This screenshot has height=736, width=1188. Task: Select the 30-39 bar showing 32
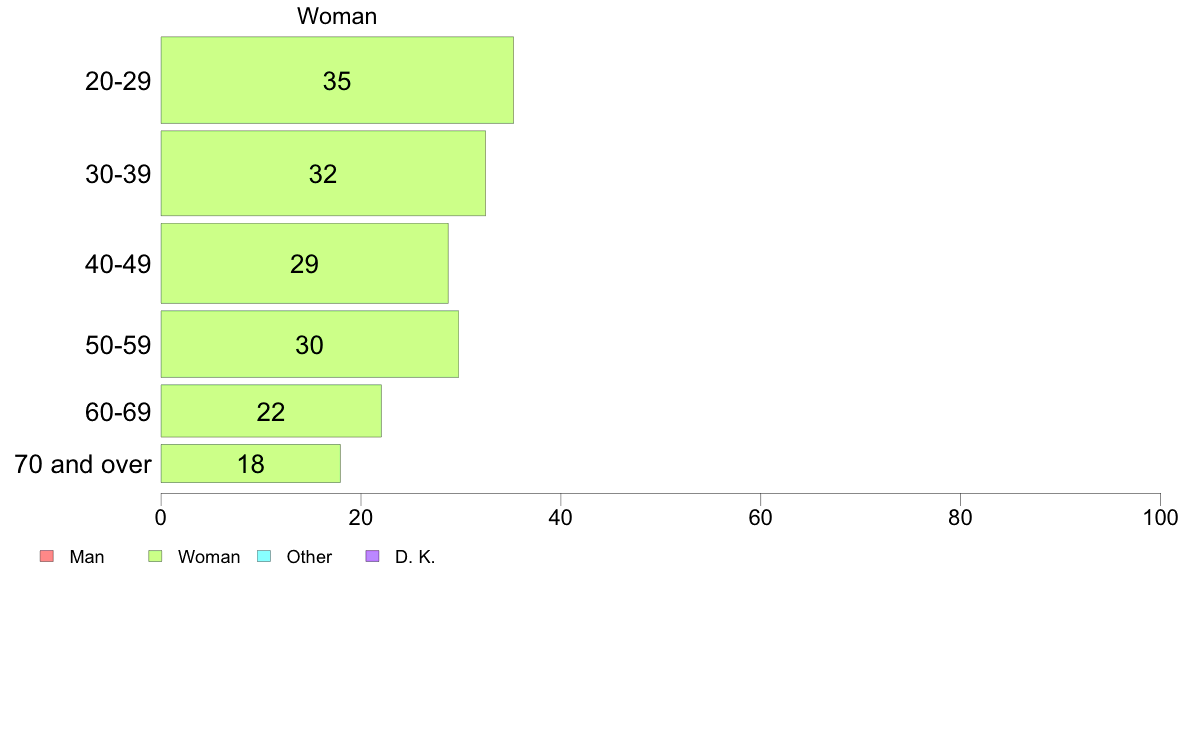323,174
